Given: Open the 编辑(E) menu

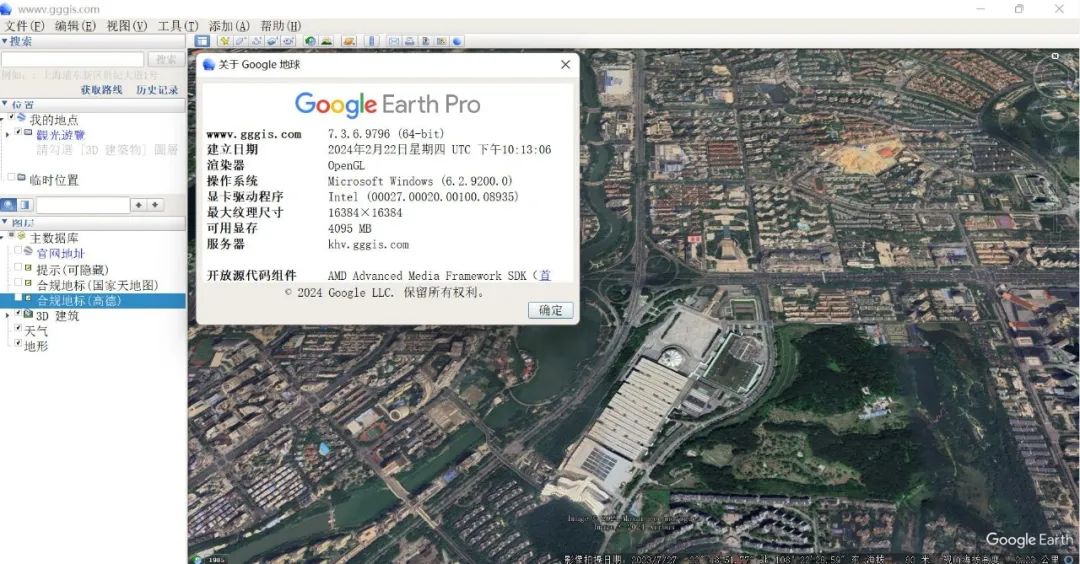Looking at the screenshot, I should pos(75,25).
